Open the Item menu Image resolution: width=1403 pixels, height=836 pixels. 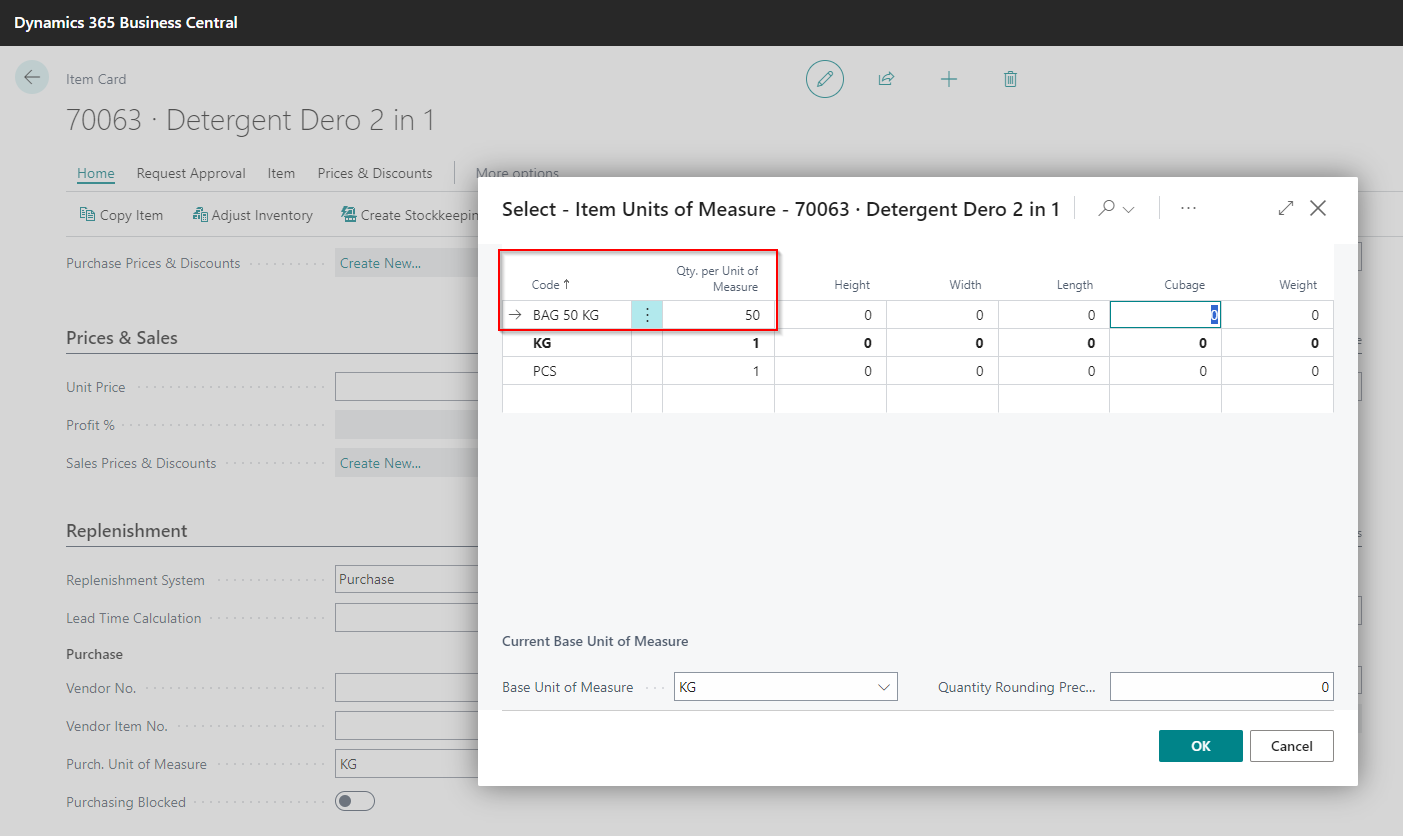(x=281, y=173)
